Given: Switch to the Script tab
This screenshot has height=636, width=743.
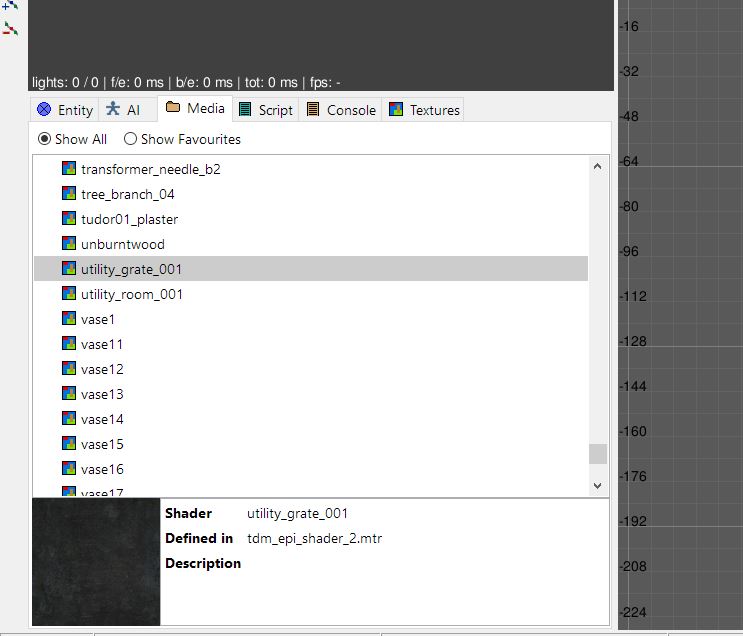Looking at the screenshot, I should [266, 110].
